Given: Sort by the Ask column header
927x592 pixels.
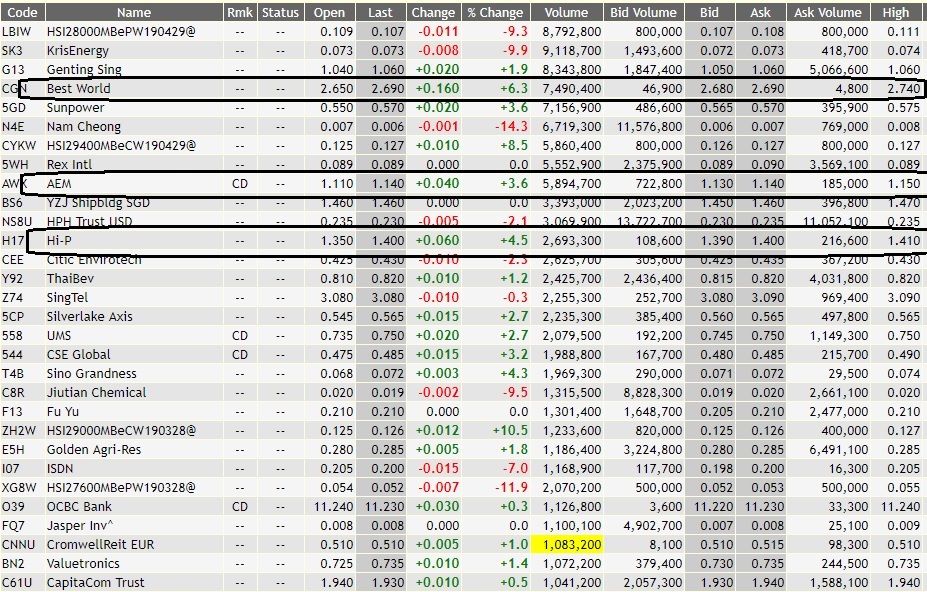Looking at the screenshot, I should pos(761,12).
